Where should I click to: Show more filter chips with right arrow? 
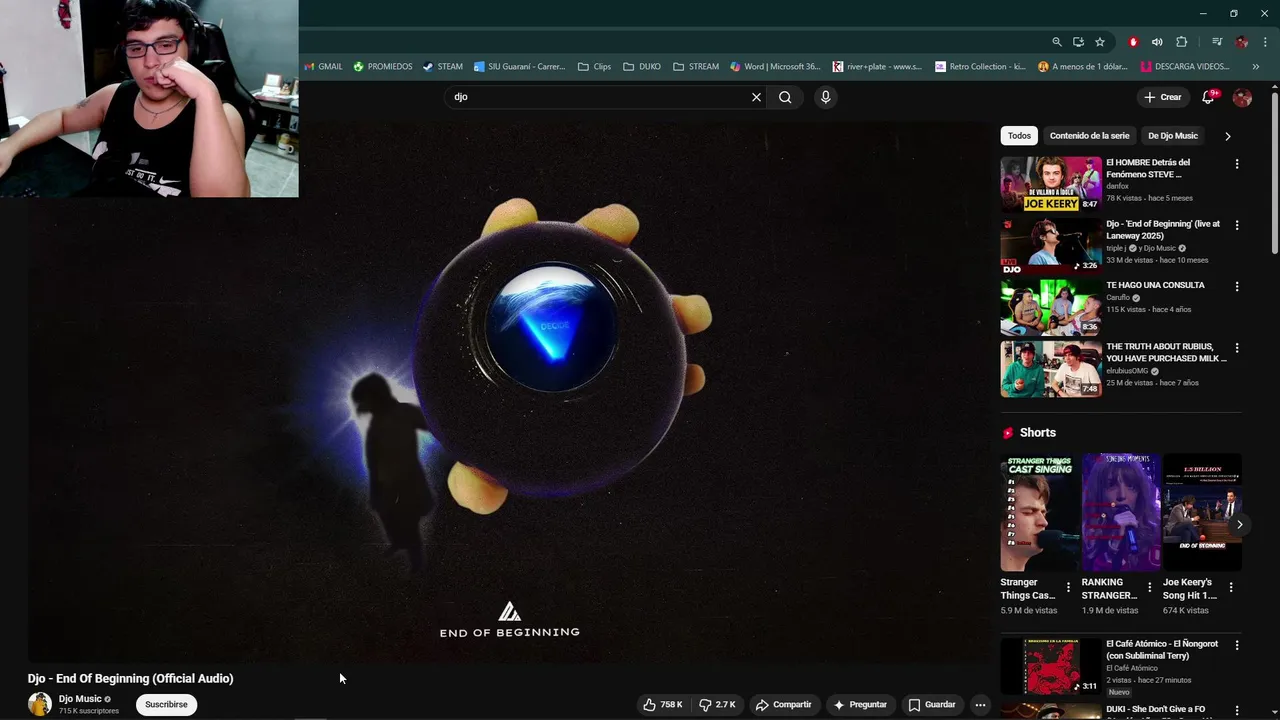click(x=1227, y=136)
